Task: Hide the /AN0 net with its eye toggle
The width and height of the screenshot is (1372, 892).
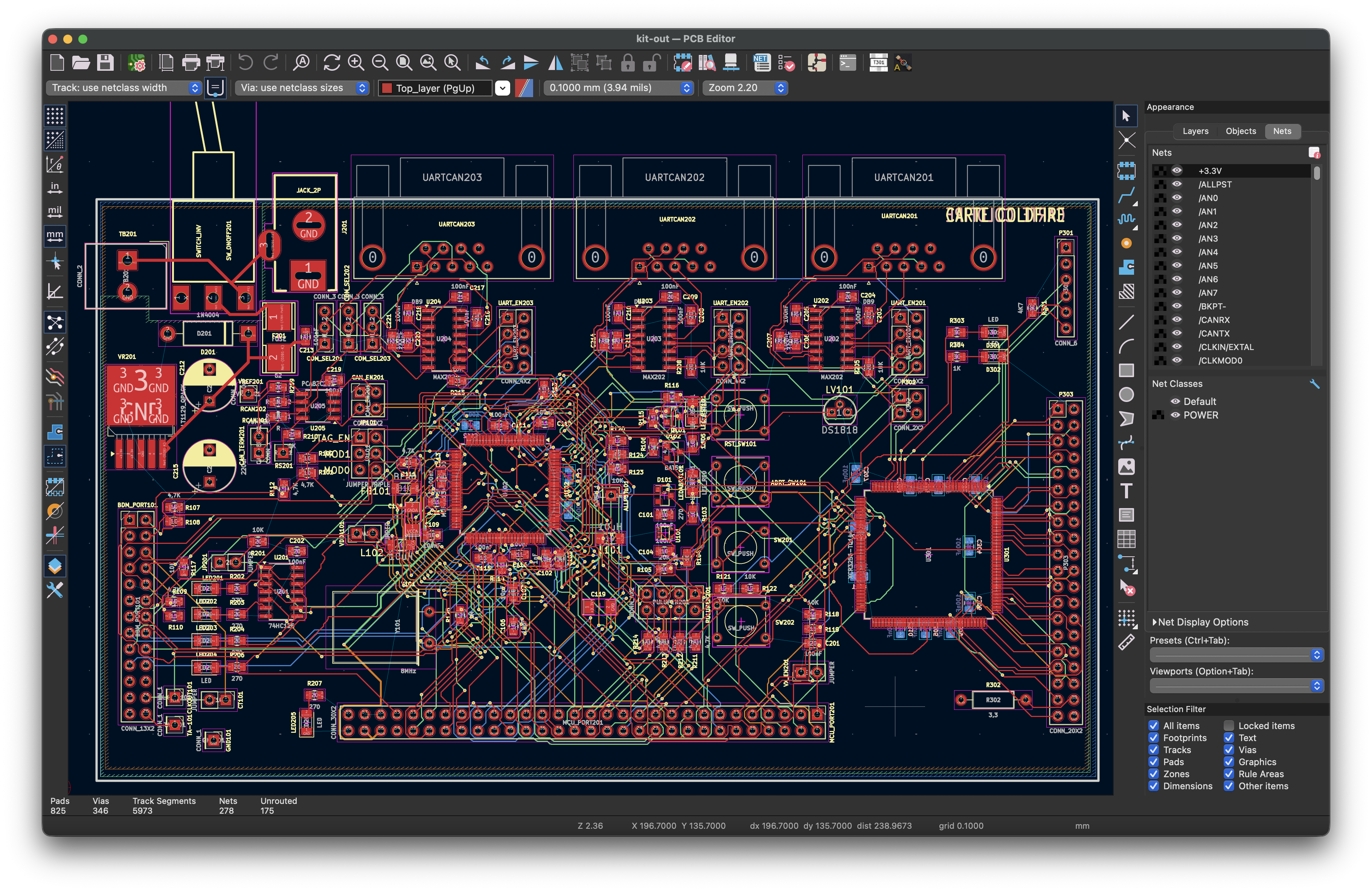Action: click(1177, 198)
